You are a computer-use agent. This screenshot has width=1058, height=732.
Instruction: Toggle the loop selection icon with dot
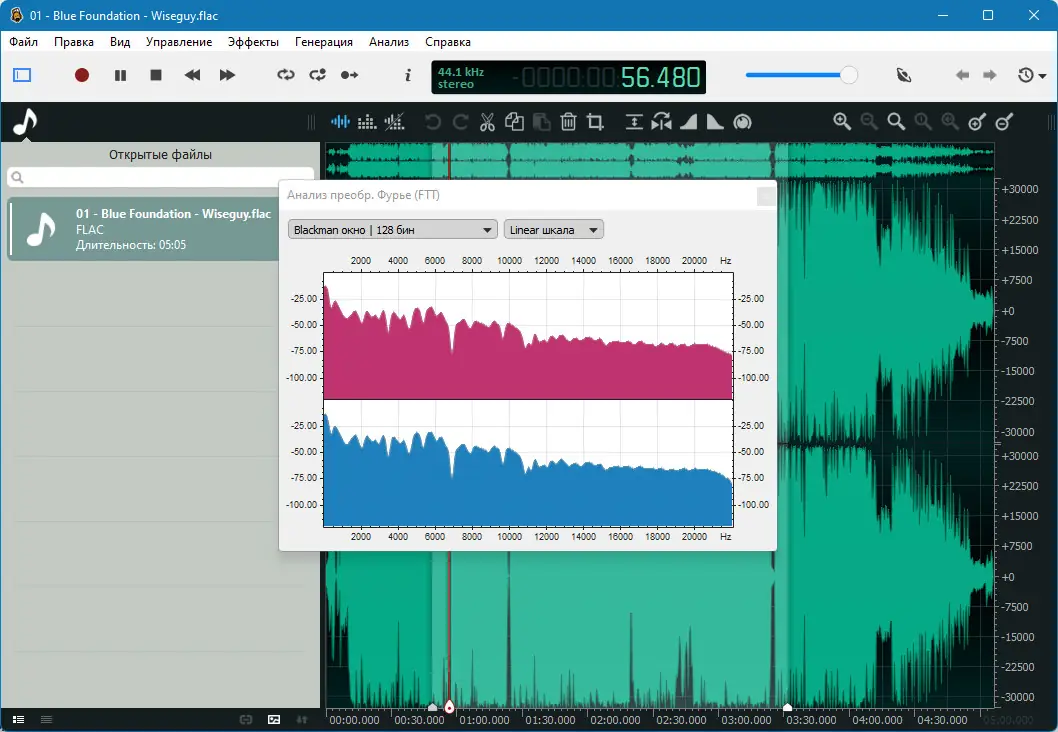(x=318, y=75)
